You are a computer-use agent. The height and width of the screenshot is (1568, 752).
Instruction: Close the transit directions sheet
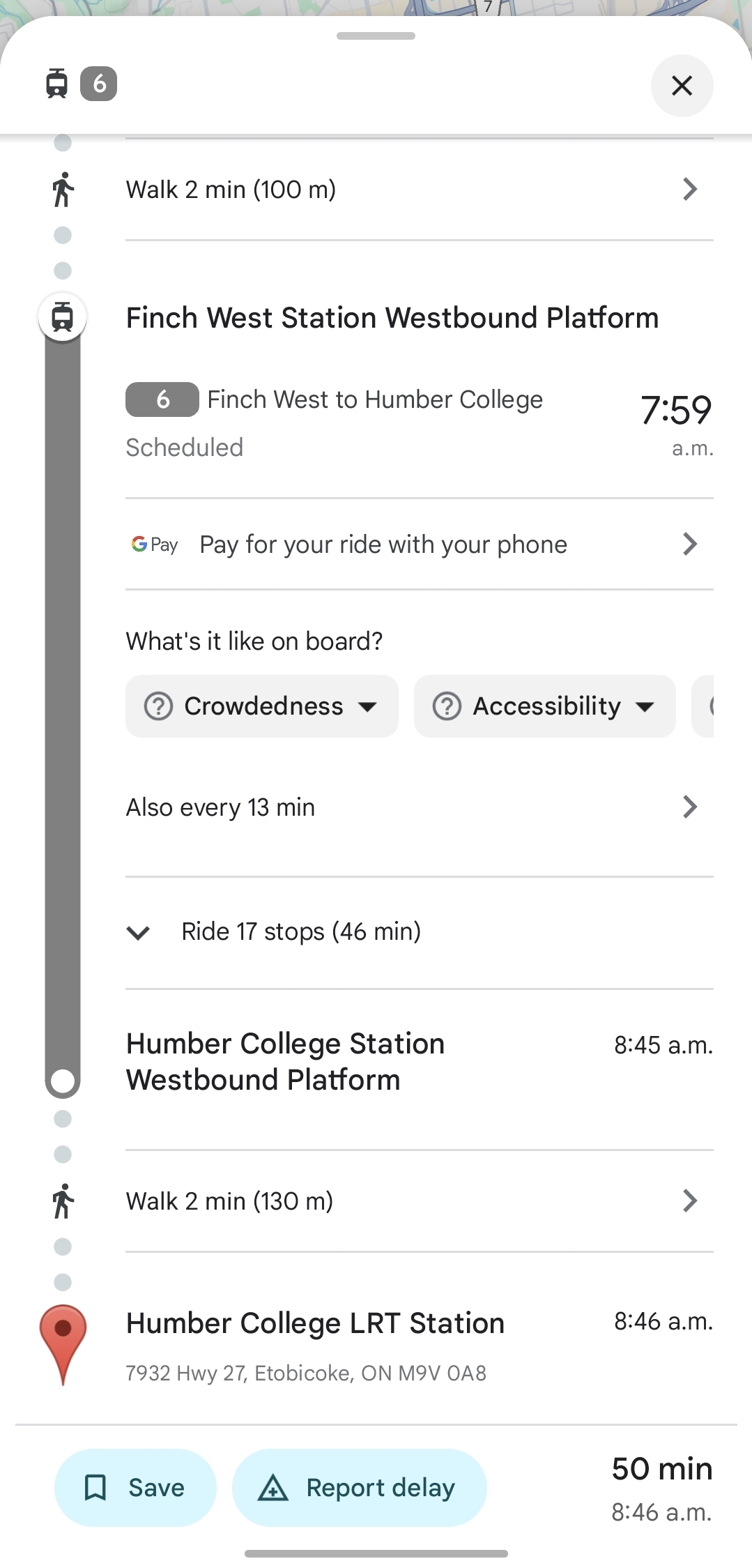[682, 86]
